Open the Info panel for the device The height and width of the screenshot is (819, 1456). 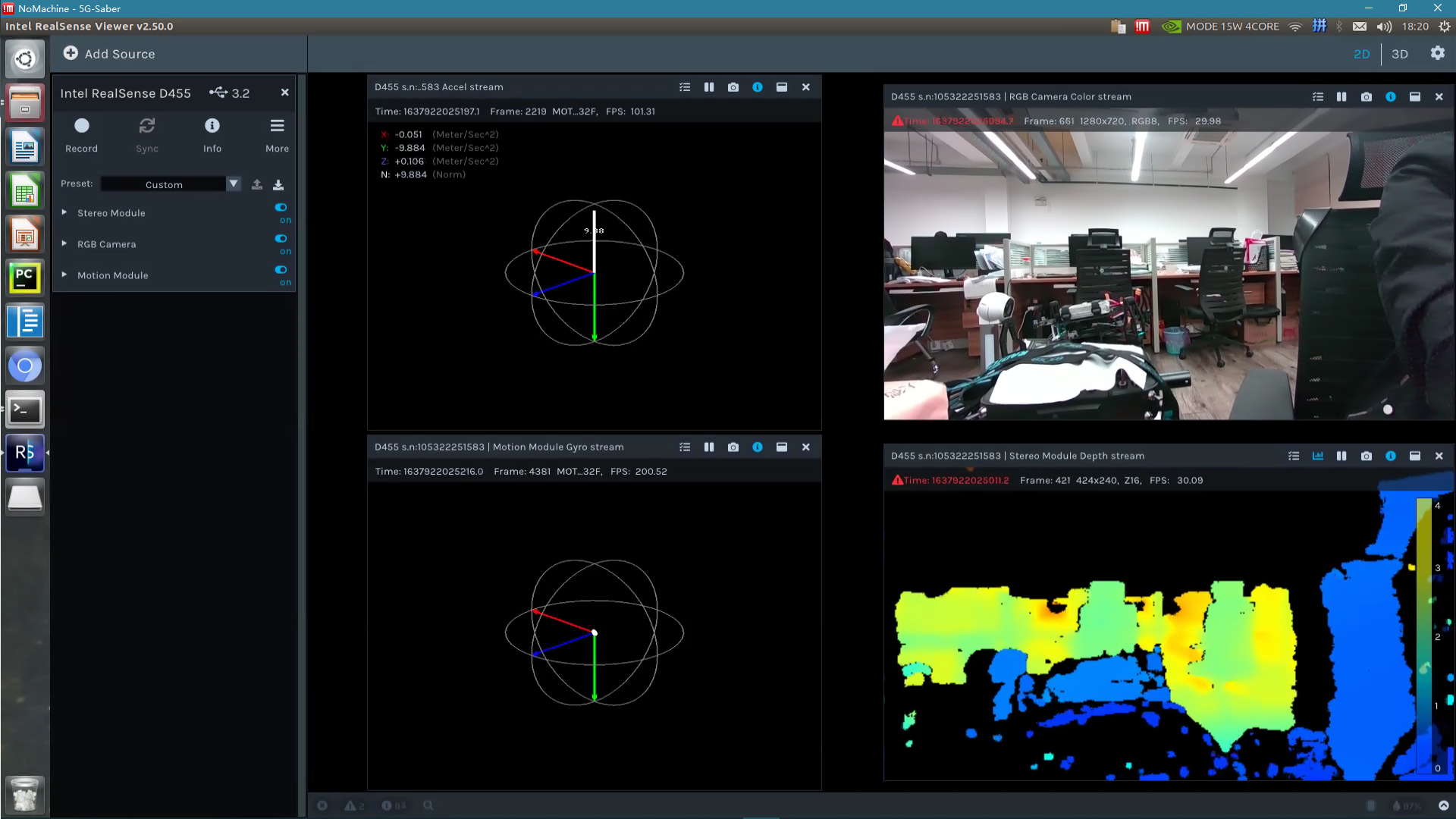(212, 126)
